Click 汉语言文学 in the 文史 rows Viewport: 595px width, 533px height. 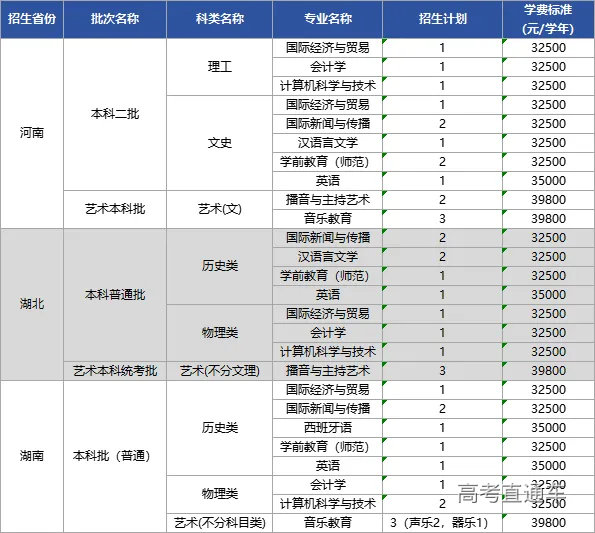(x=327, y=143)
